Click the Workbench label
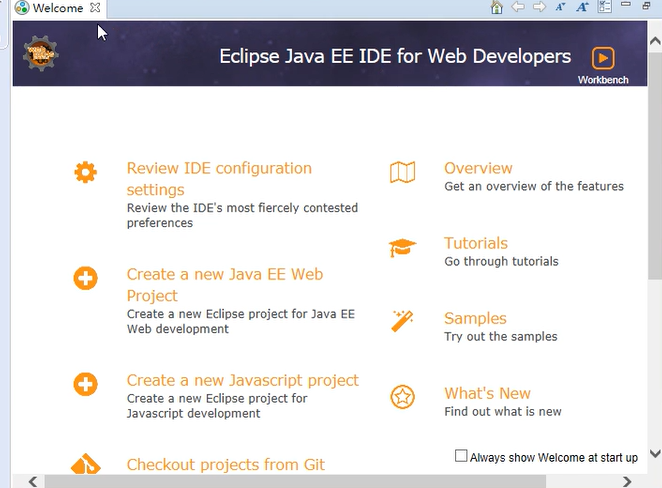Viewport: 662px width, 488px height. click(x=603, y=80)
